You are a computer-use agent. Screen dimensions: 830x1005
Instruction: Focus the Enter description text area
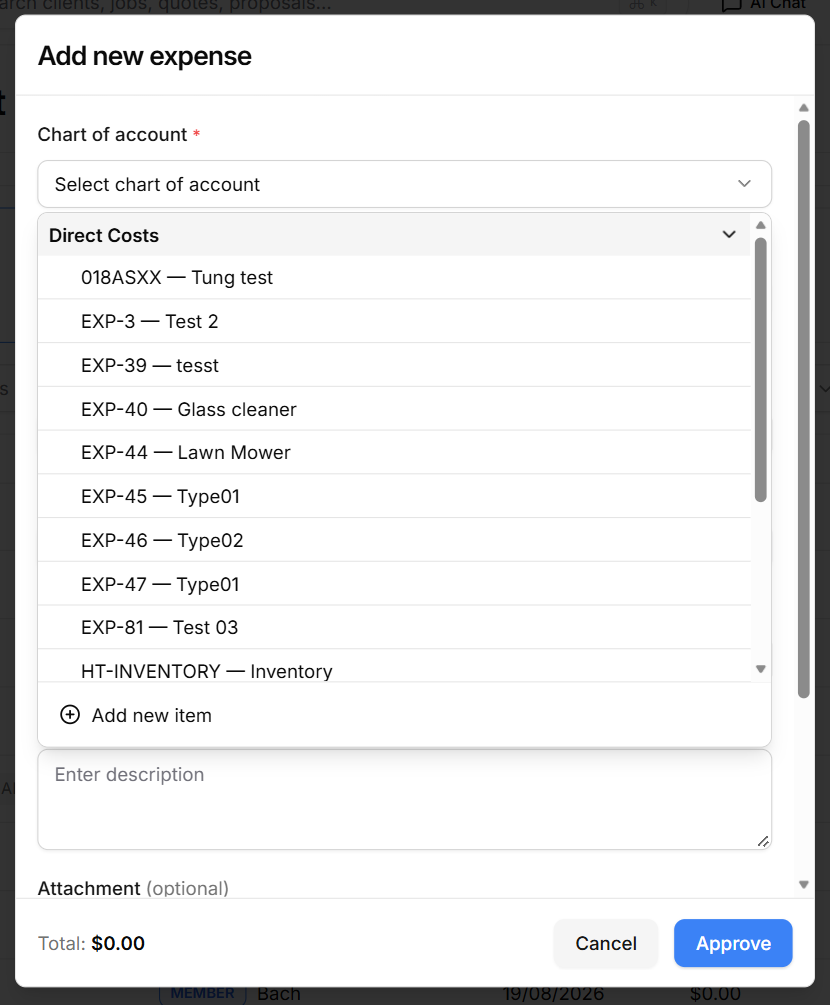pos(404,800)
